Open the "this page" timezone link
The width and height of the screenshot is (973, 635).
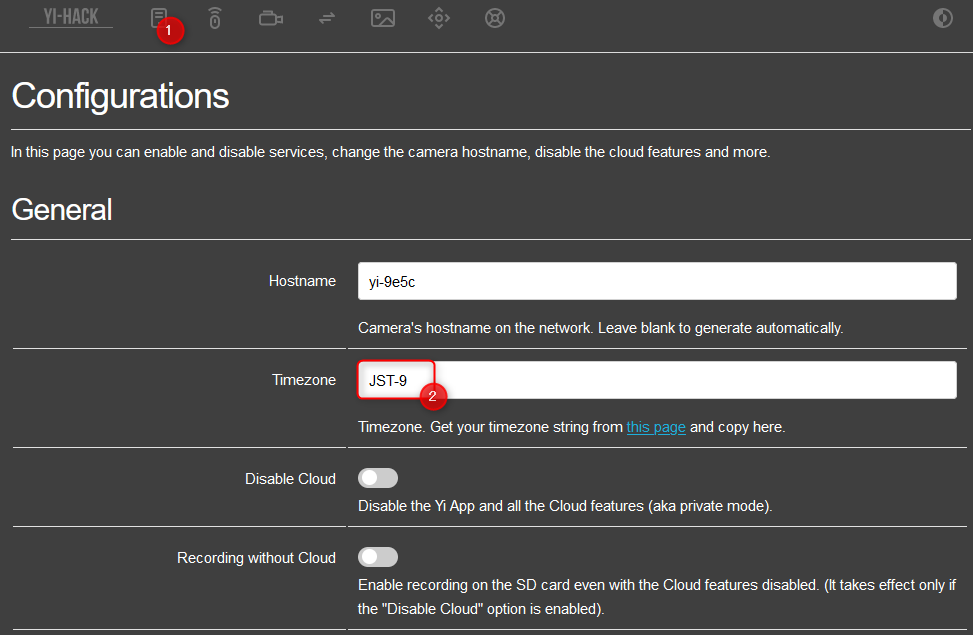pyautogui.click(x=656, y=427)
